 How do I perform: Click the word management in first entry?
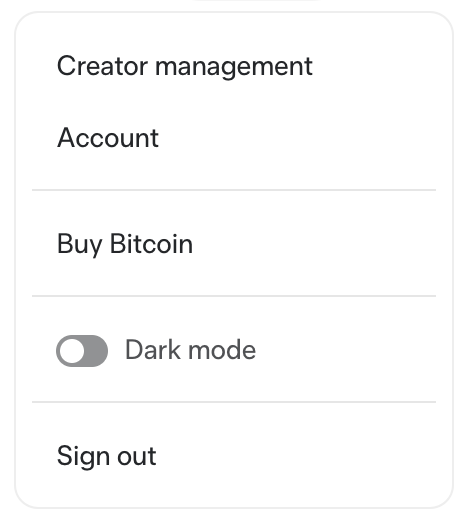pos(234,68)
